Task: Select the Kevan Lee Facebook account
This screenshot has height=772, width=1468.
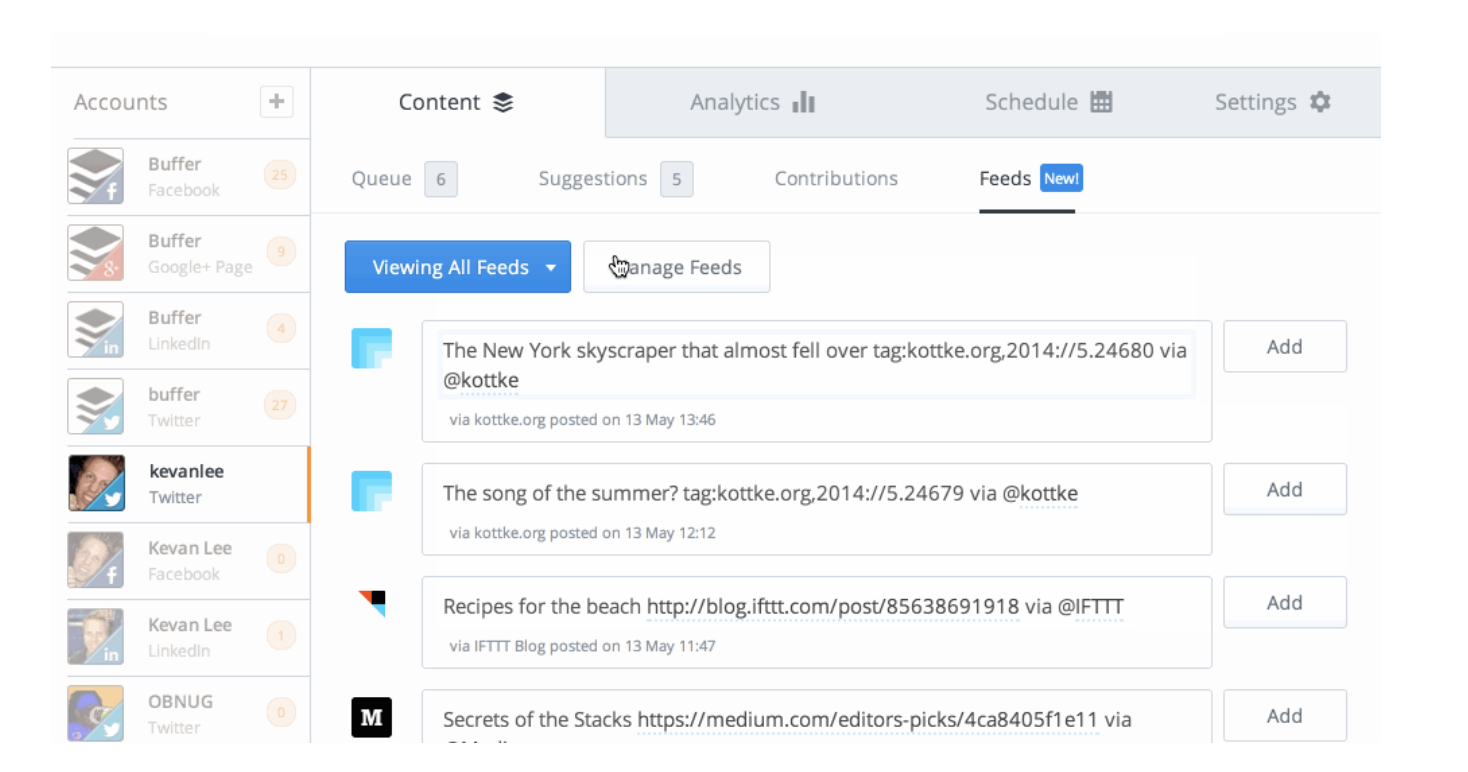Action: click(x=188, y=562)
